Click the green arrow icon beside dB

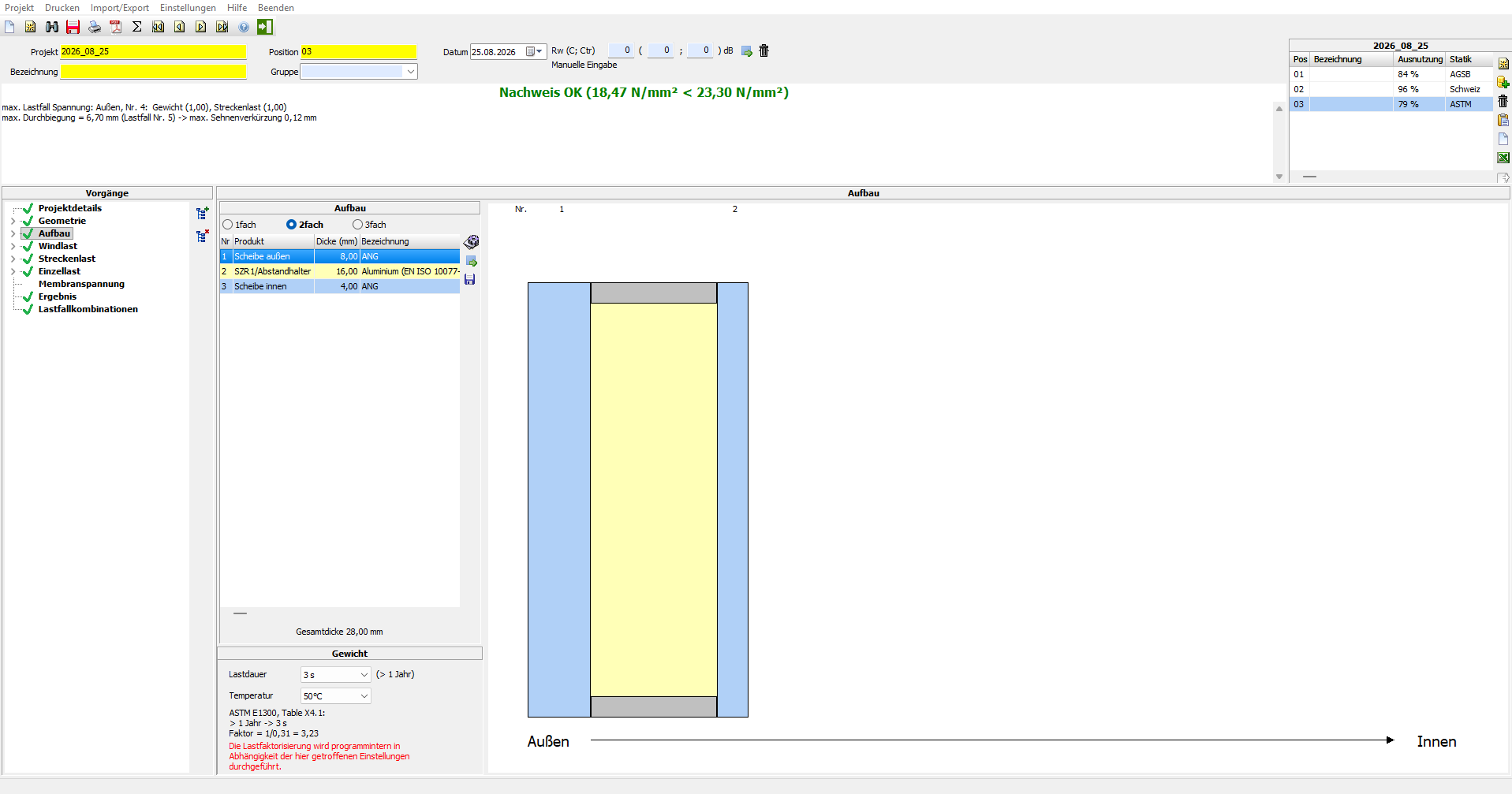pyautogui.click(x=747, y=51)
